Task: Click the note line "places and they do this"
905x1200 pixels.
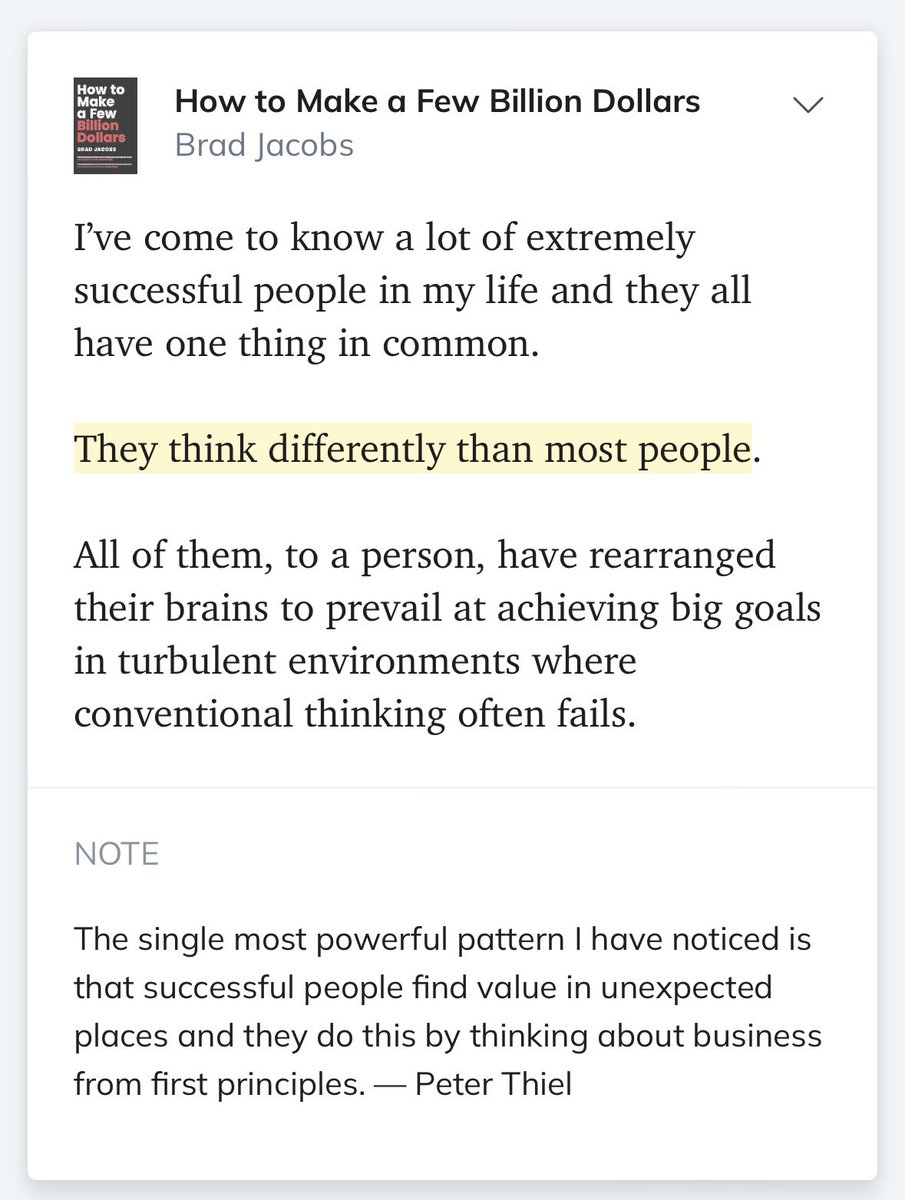Action: tap(448, 1036)
